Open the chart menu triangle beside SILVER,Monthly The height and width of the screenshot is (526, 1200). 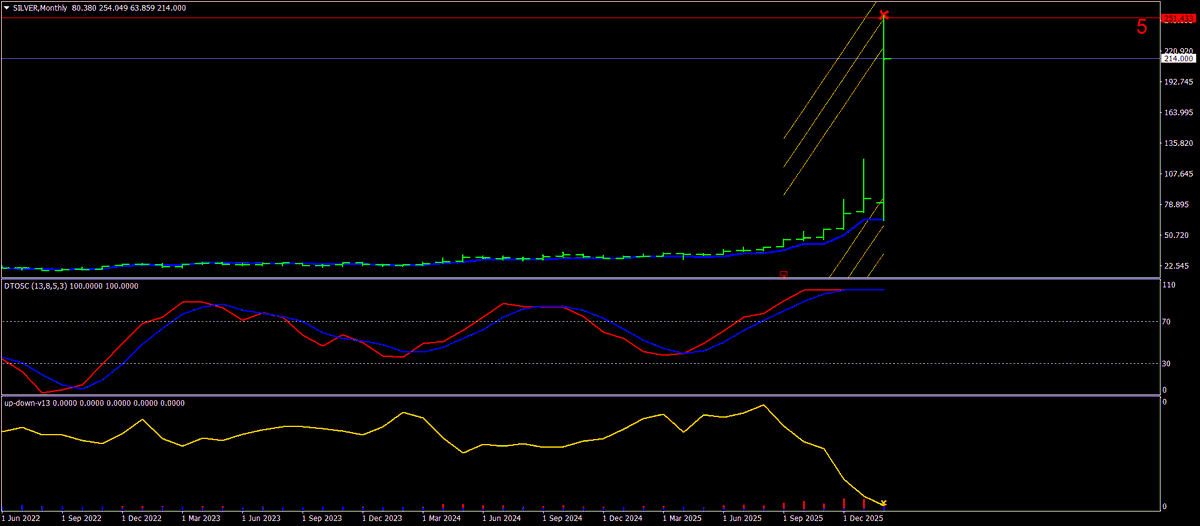point(7,8)
